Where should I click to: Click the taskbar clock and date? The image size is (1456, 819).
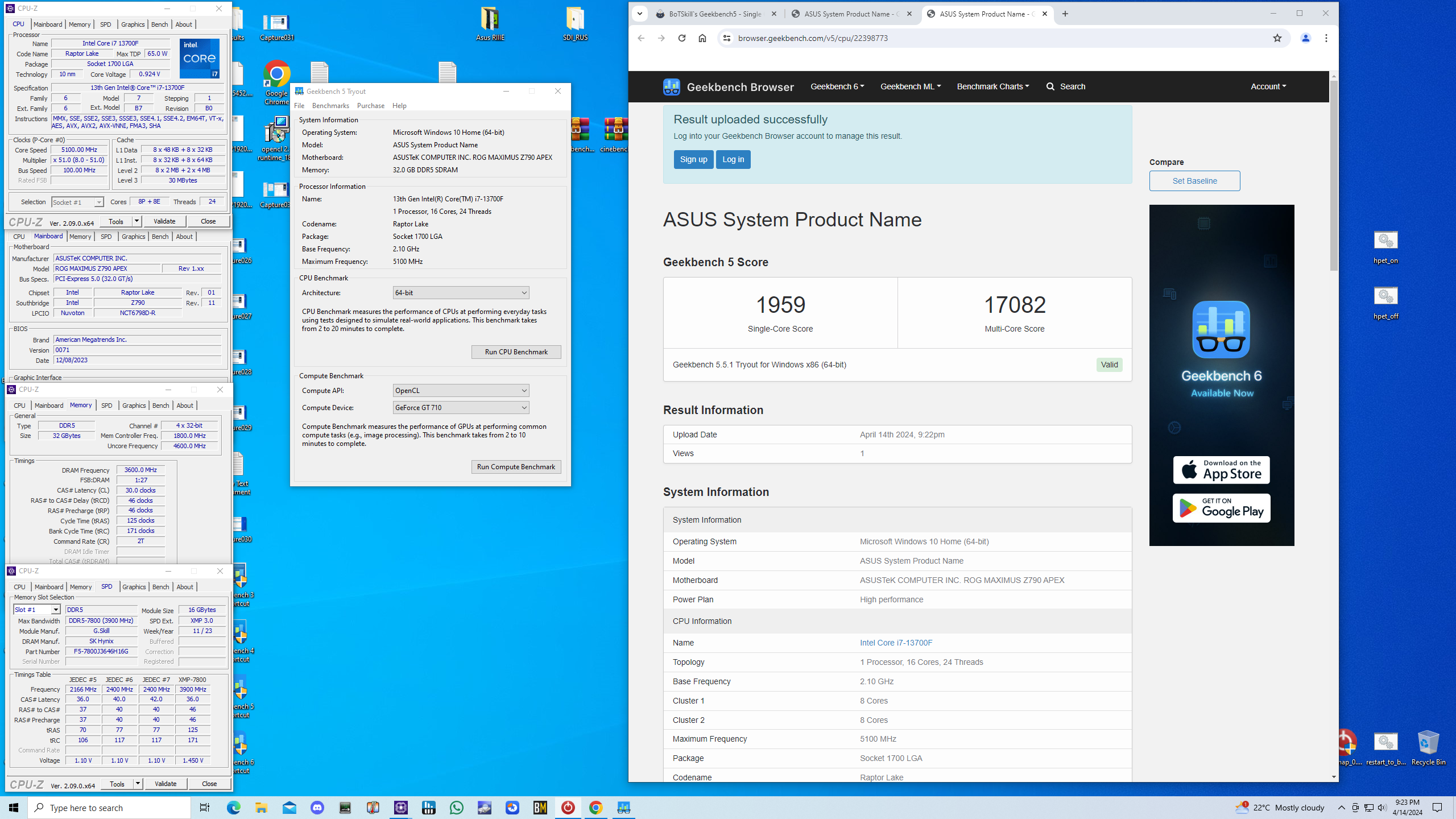(1408, 808)
